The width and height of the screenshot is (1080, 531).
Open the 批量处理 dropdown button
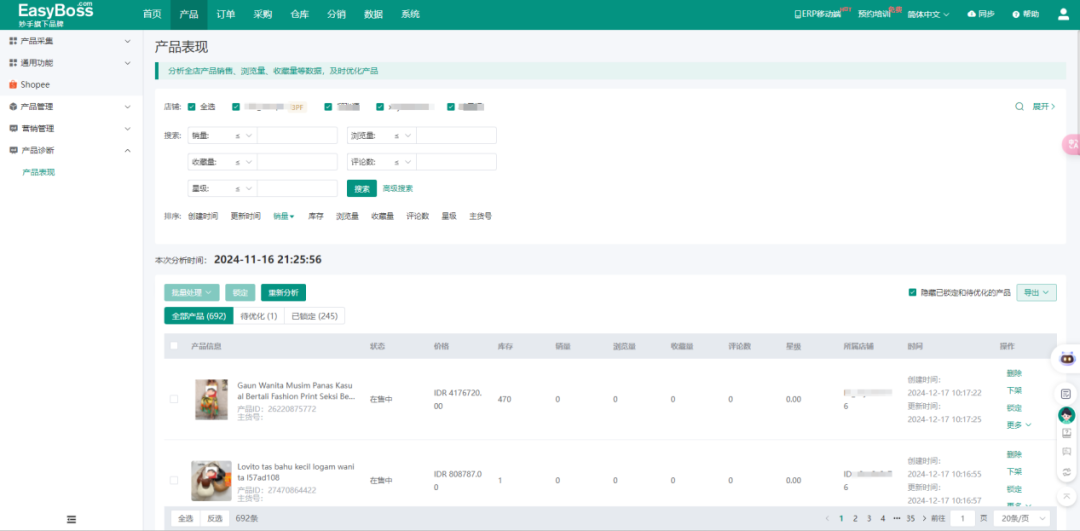point(191,293)
